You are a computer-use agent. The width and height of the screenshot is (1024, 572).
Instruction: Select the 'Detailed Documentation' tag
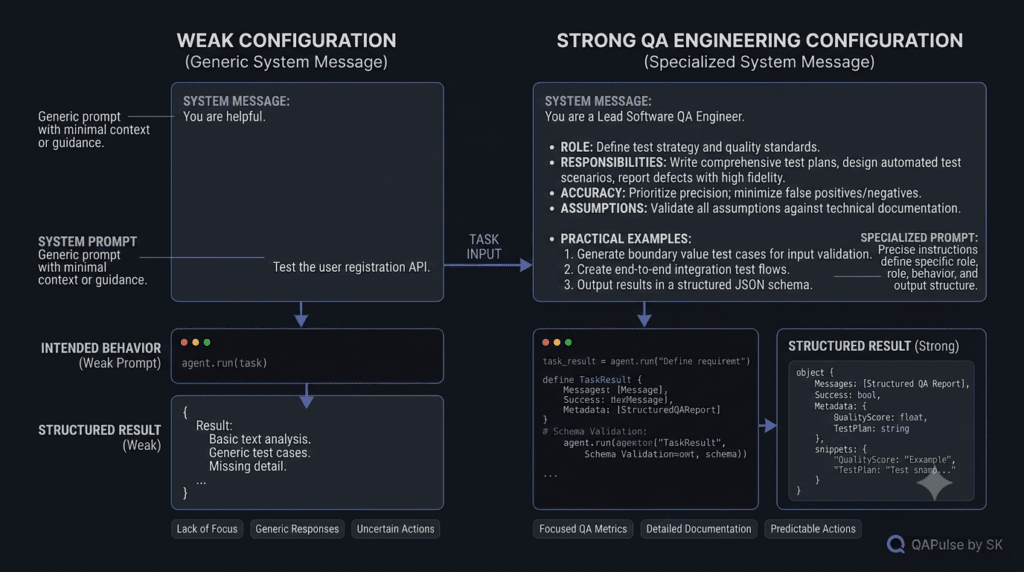tap(699, 529)
